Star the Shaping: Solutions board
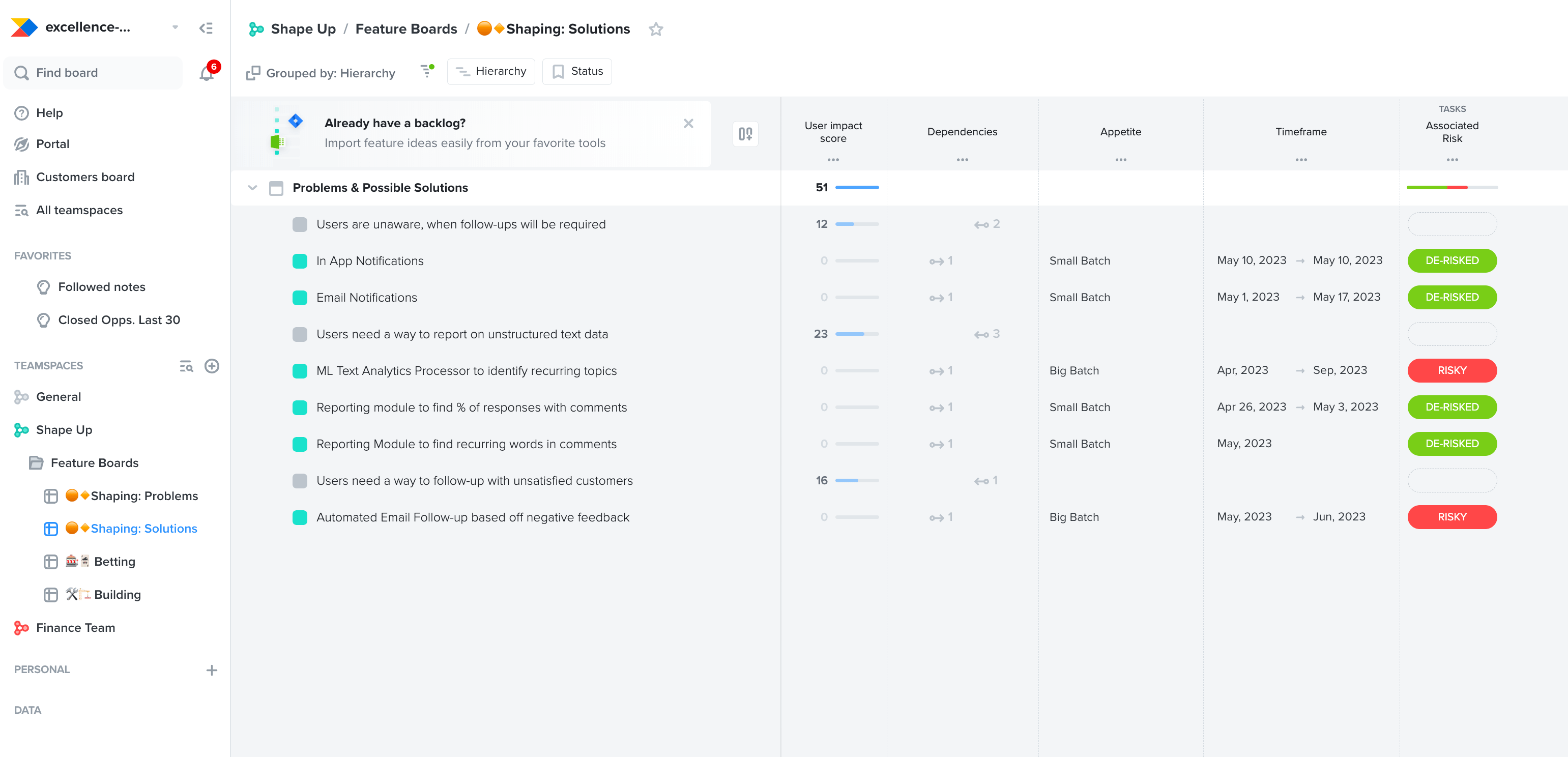 click(x=656, y=29)
